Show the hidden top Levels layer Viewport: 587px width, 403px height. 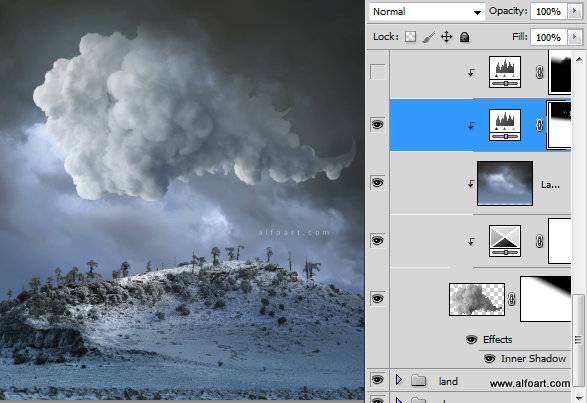(377, 72)
